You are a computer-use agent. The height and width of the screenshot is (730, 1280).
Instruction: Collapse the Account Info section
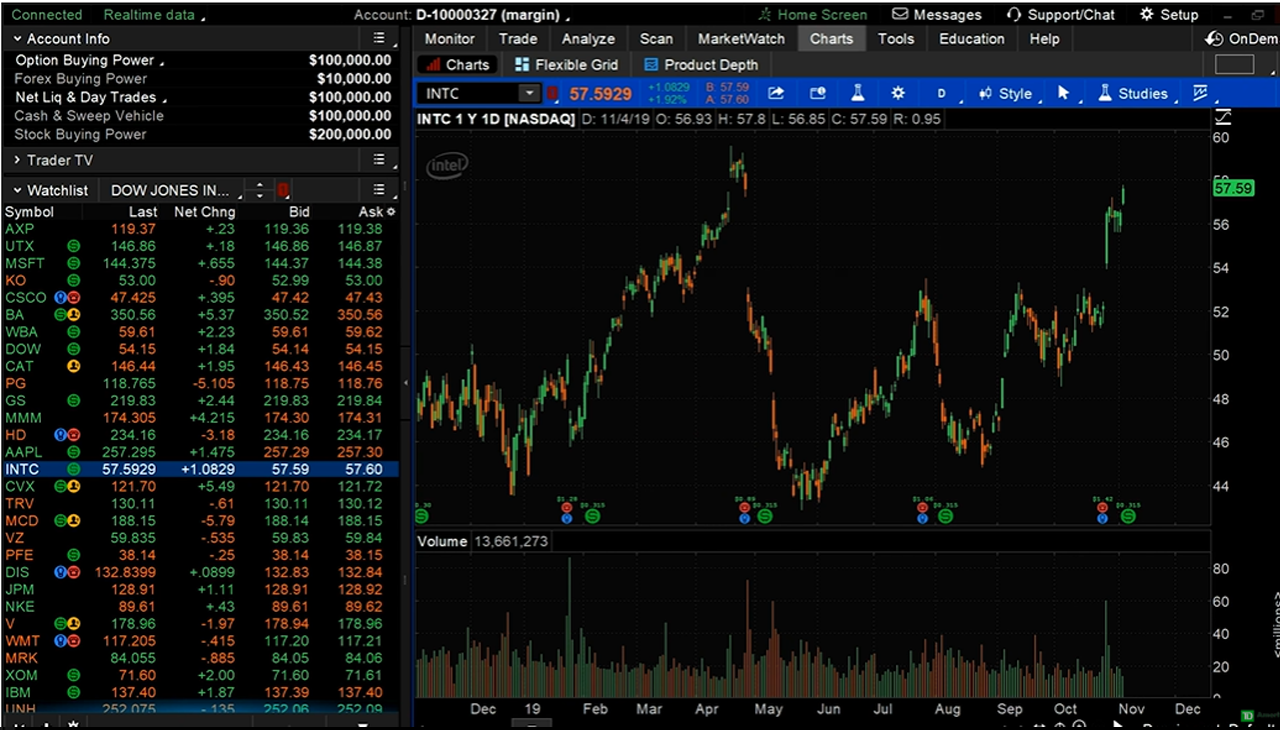click(x=17, y=39)
